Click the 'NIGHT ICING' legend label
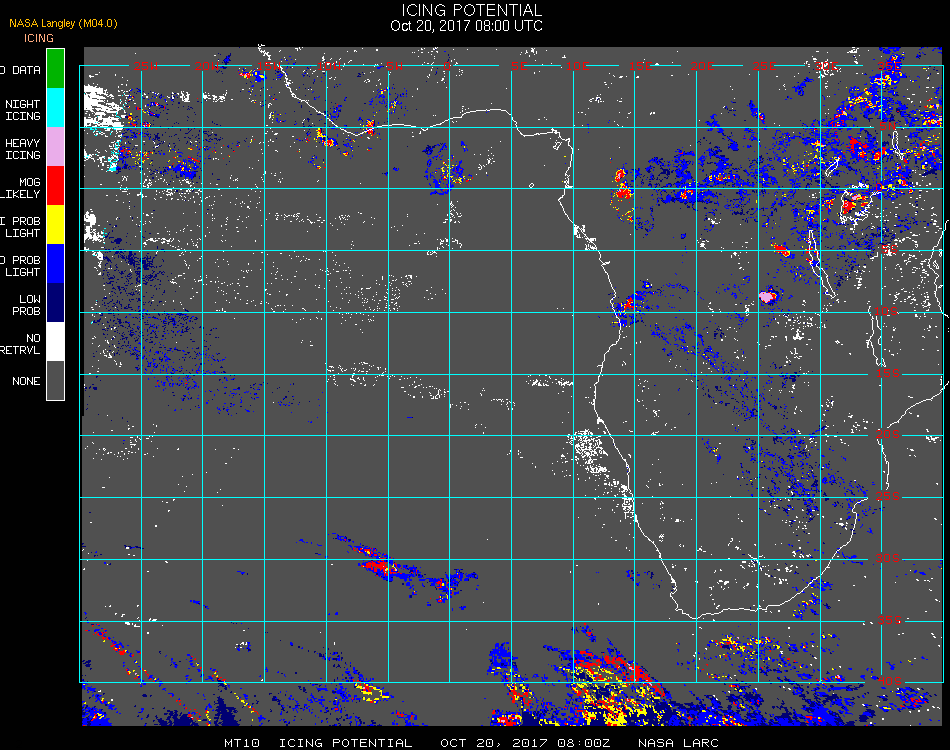 22,110
